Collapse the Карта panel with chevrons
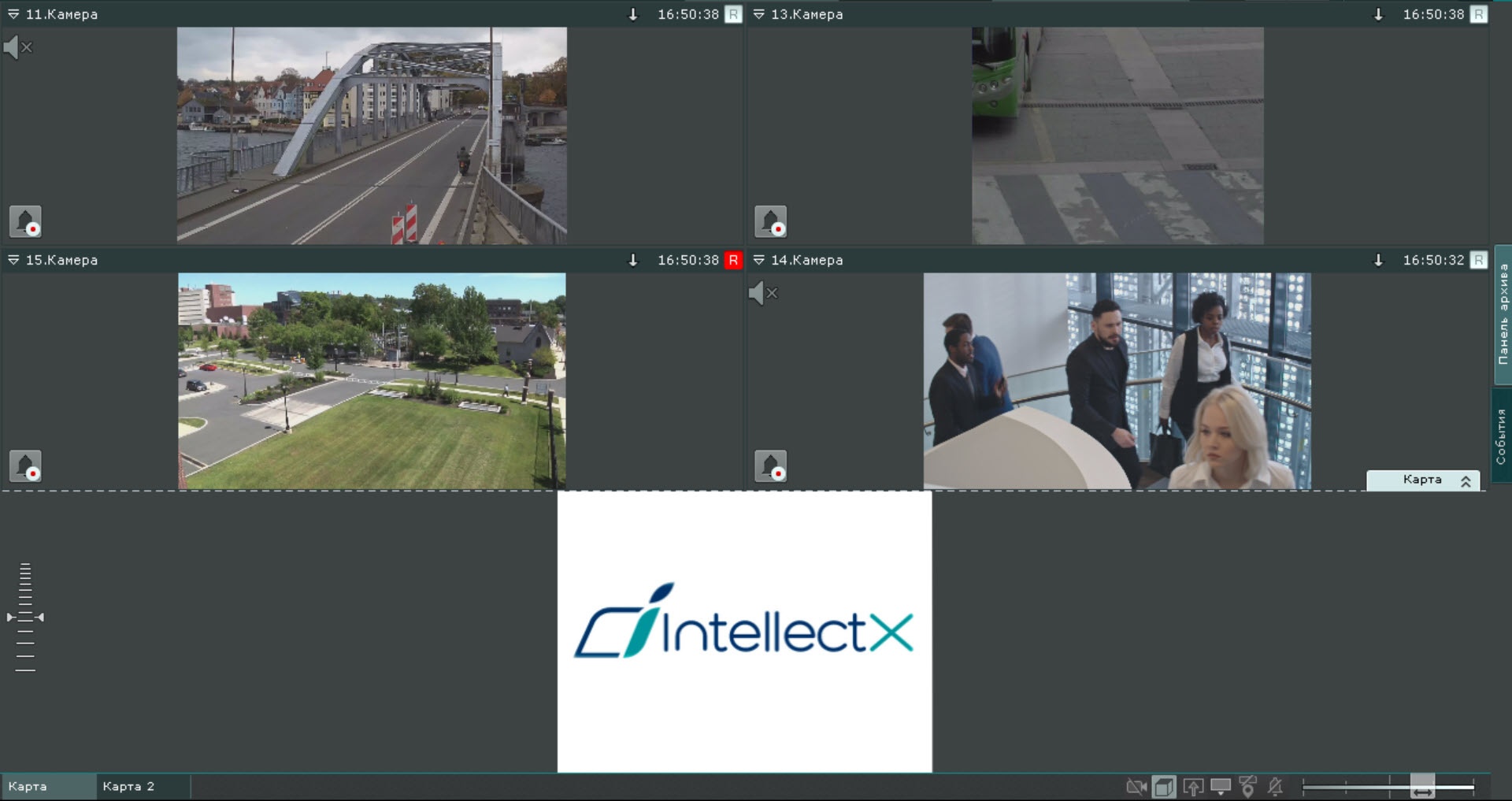1512x801 pixels. pyautogui.click(x=1466, y=480)
